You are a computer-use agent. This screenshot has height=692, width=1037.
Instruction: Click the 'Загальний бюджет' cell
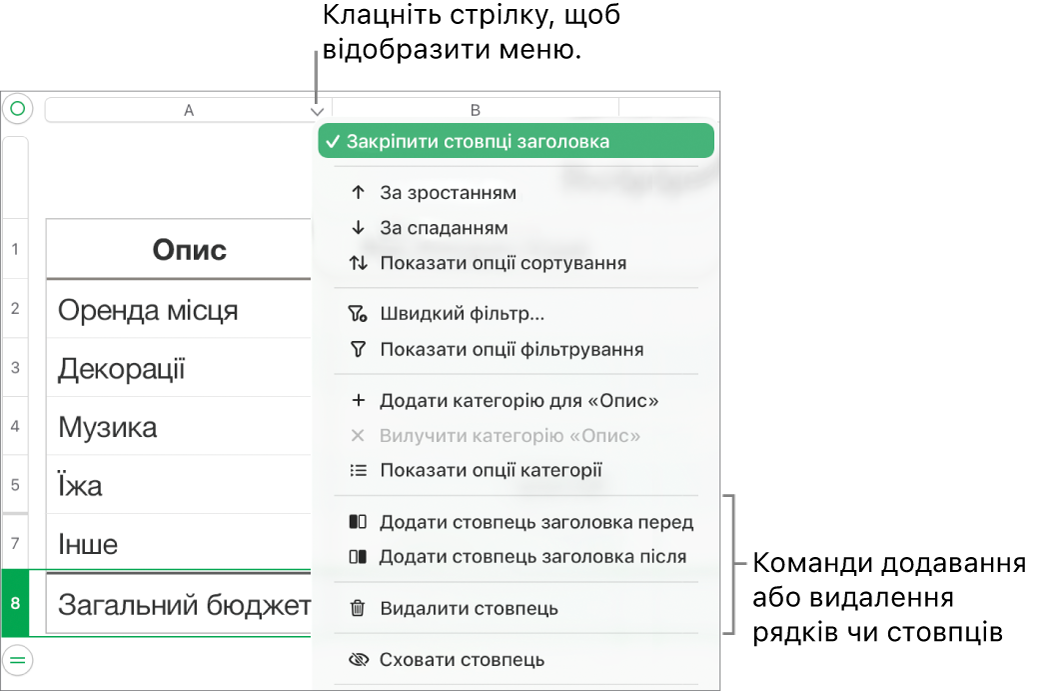179,604
